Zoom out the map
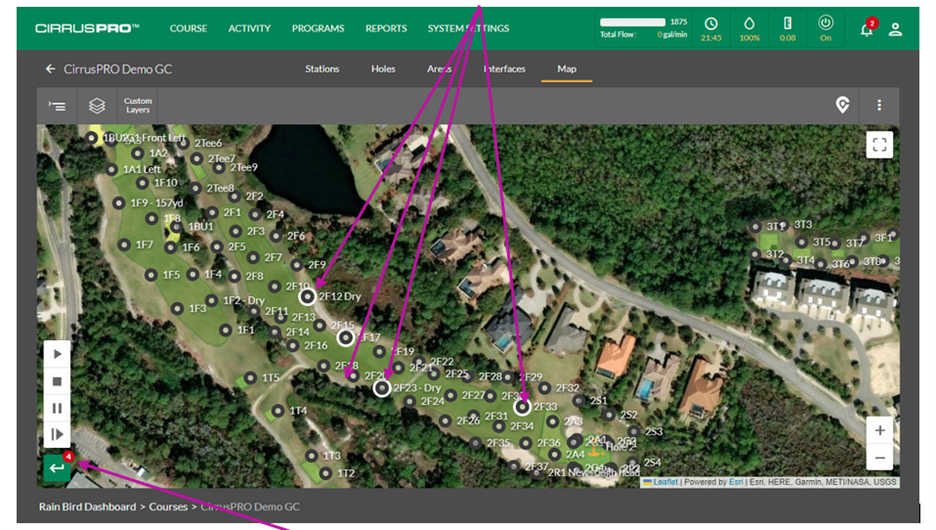The image size is (936, 530). pos(880,458)
